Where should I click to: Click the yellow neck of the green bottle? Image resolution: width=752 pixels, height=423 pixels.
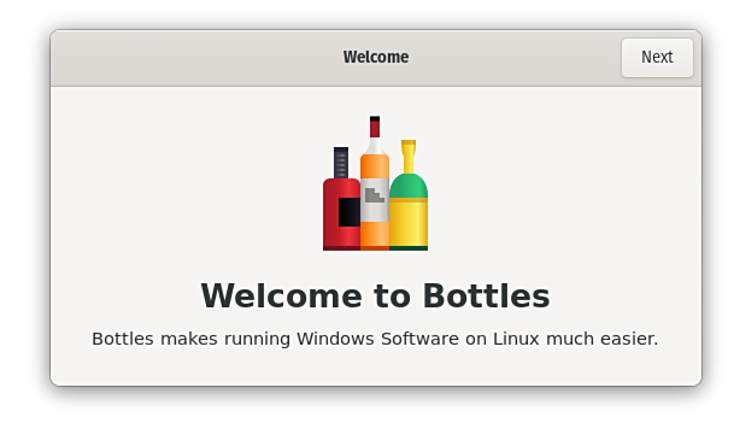pyautogui.click(x=408, y=157)
